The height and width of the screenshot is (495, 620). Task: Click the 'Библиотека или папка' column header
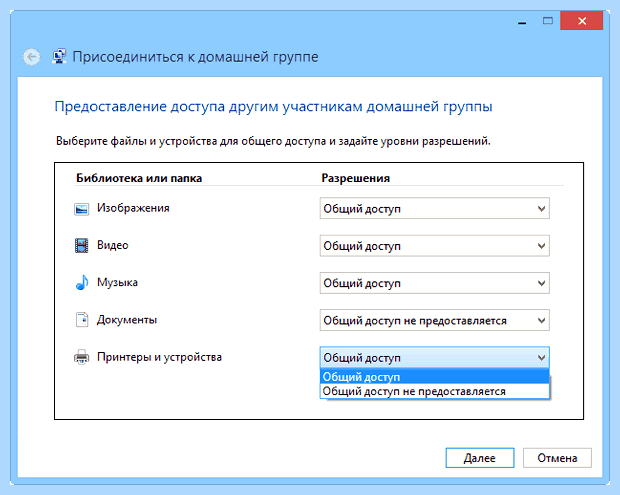point(139,178)
